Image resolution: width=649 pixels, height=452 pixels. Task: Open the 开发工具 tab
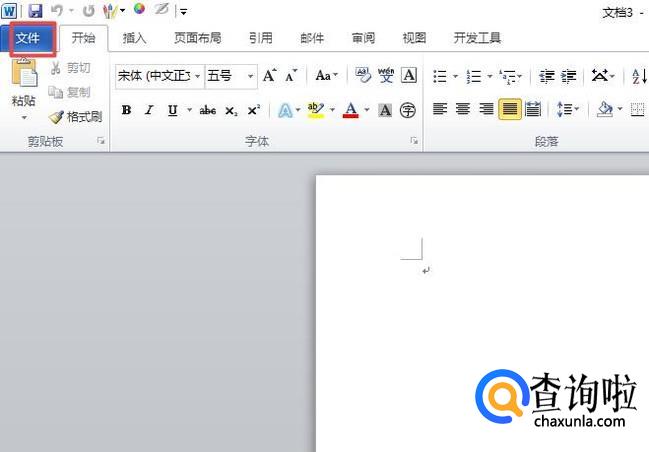477,38
